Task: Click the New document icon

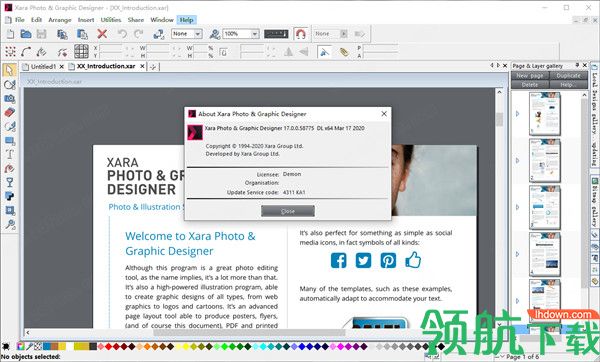Action: pyautogui.click(x=10, y=34)
